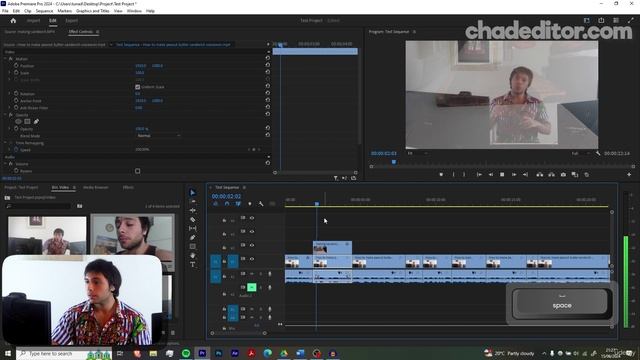The width and height of the screenshot is (640, 360).
Task: Select the Track Select Forward tool
Action: 193,202
